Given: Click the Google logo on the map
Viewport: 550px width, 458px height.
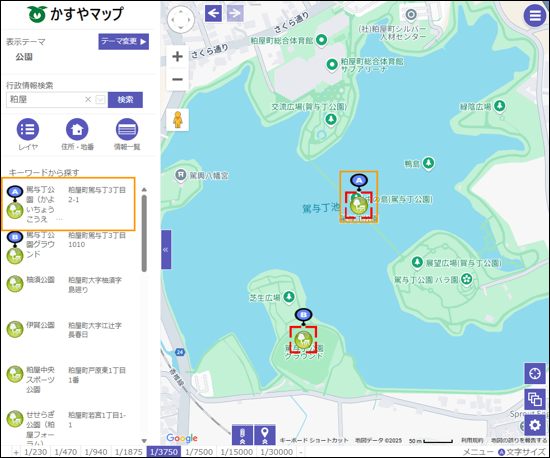Looking at the screenshot, I should click(x=182, y=438).
